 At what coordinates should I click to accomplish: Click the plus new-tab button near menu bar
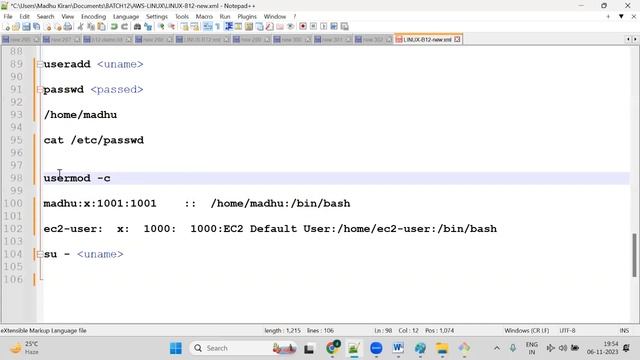(608, 16)
